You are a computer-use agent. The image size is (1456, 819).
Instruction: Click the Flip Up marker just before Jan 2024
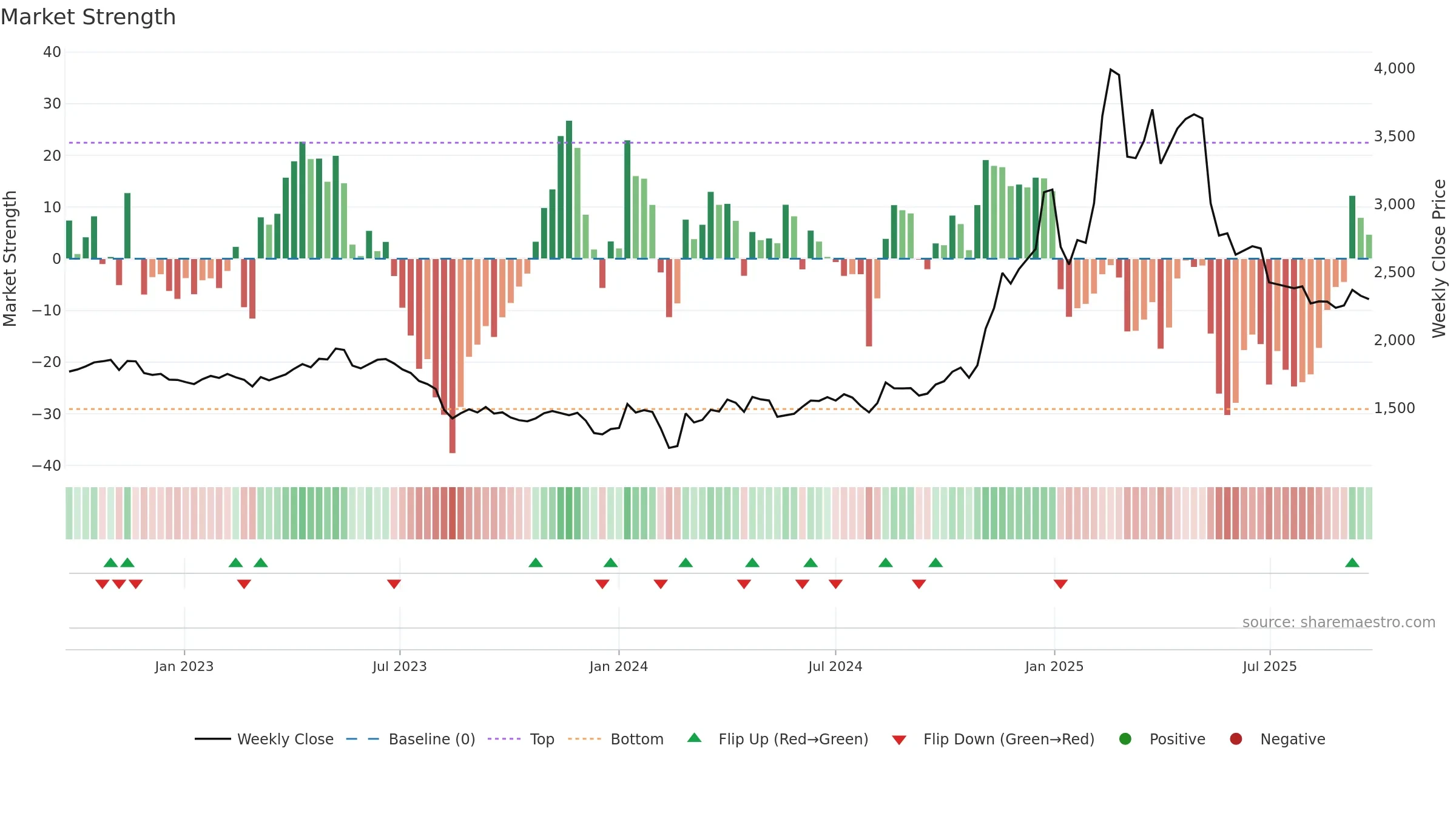coord(611,562)
